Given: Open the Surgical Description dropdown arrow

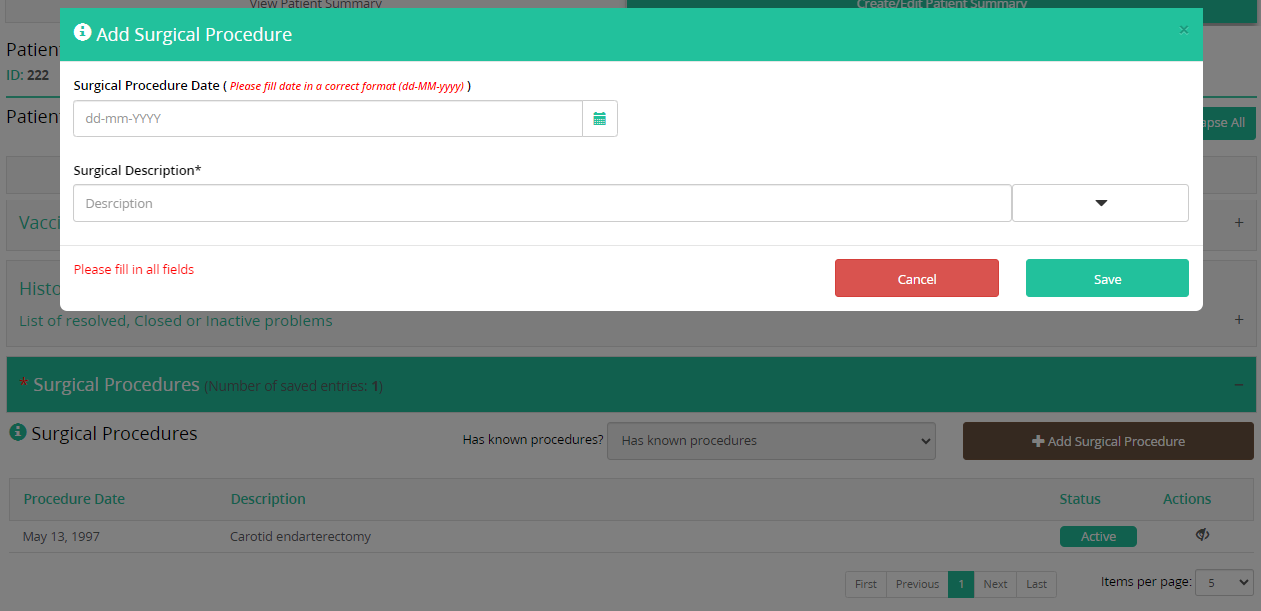Looking at the screenshot, I should click(x=1100, y=203).
